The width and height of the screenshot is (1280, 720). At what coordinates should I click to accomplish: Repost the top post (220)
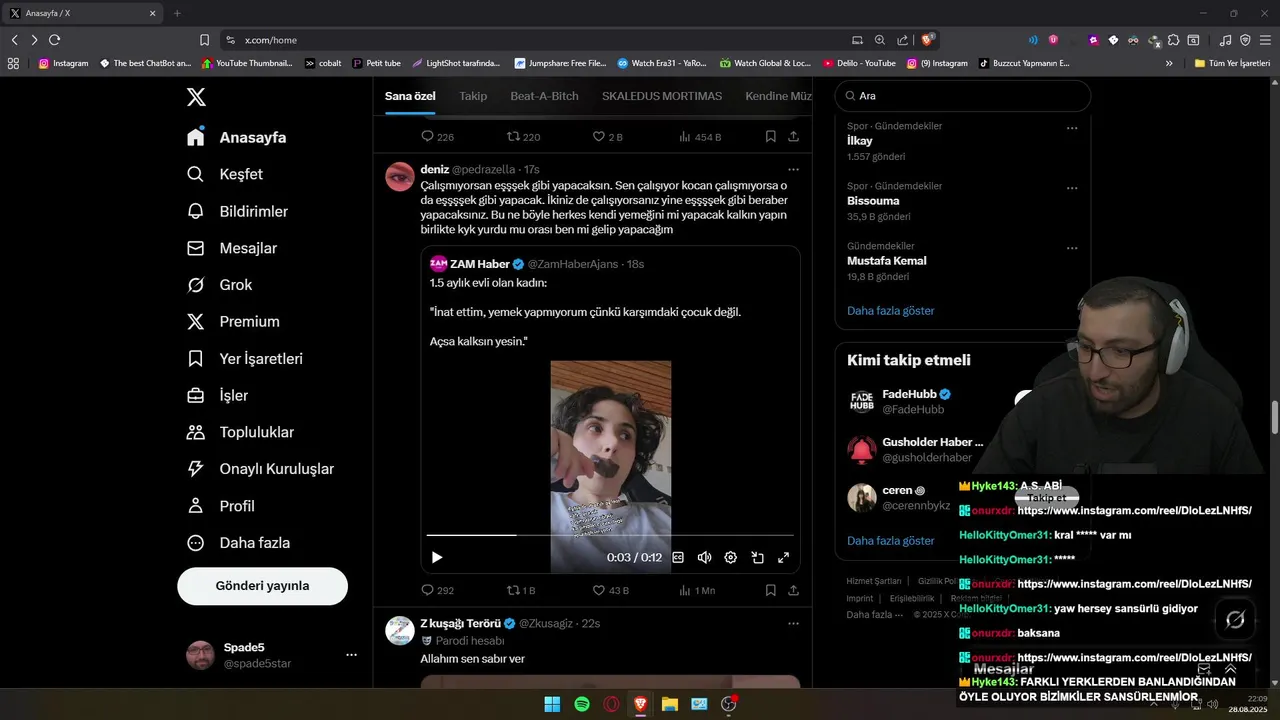coord(523,136)
